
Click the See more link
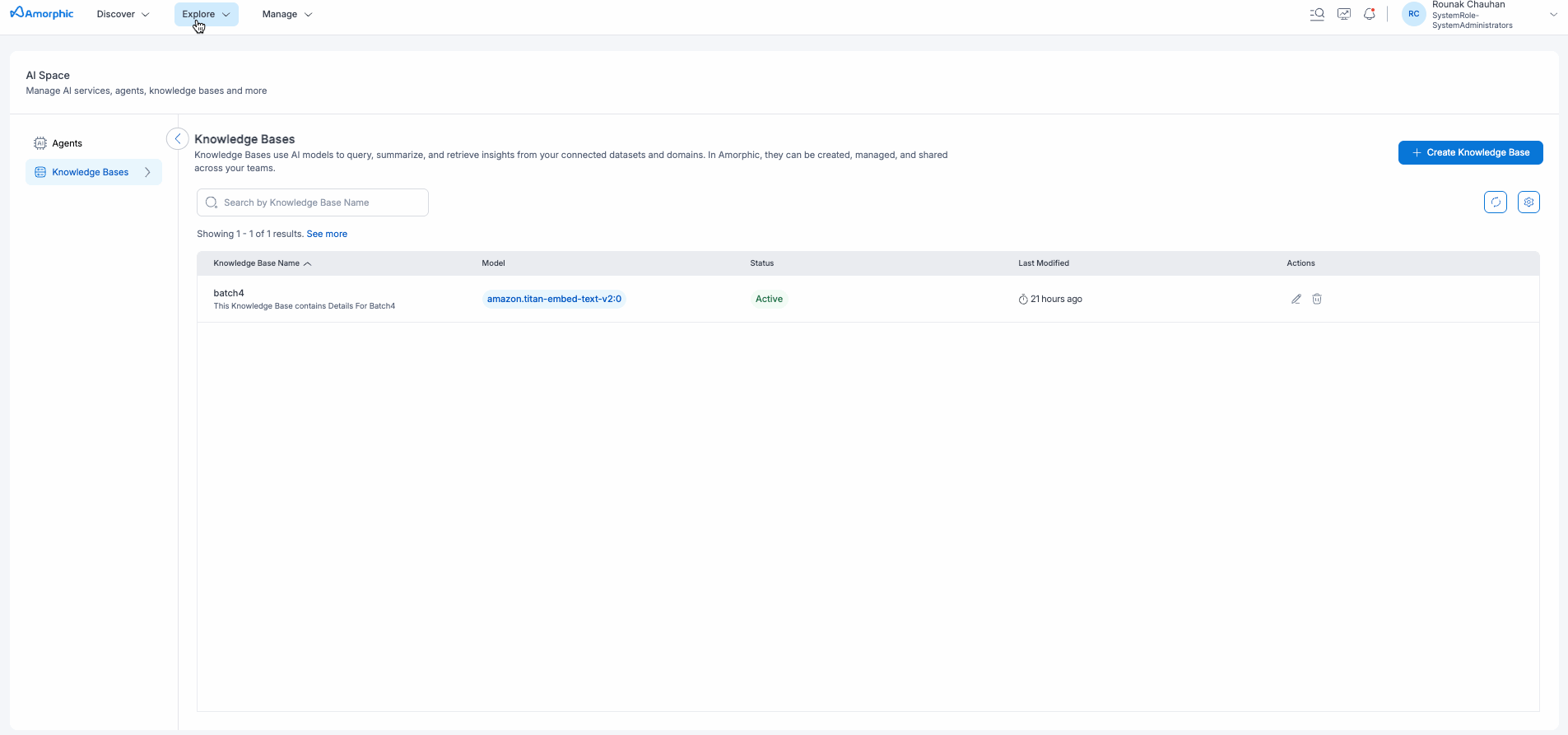327,234
